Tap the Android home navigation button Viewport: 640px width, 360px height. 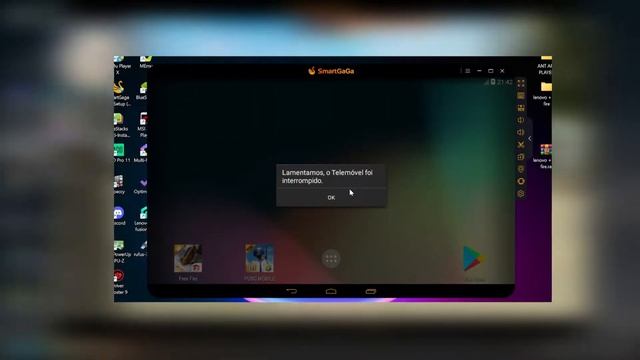[x=331, y=291]
